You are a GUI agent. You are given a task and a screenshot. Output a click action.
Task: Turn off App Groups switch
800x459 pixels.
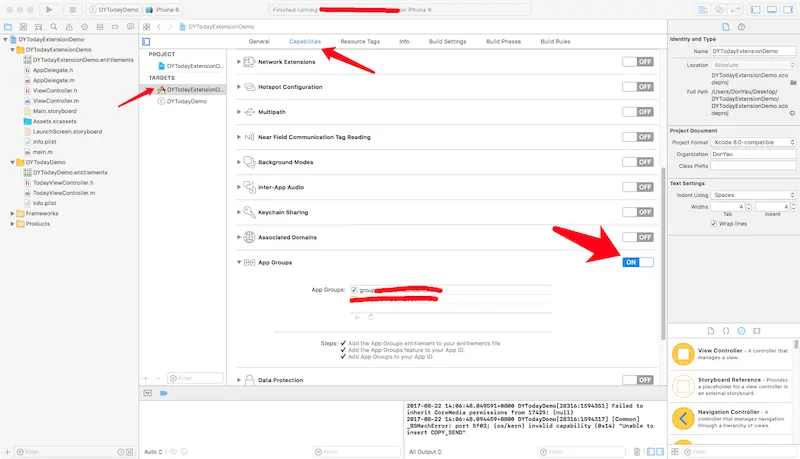pos(638,262)
